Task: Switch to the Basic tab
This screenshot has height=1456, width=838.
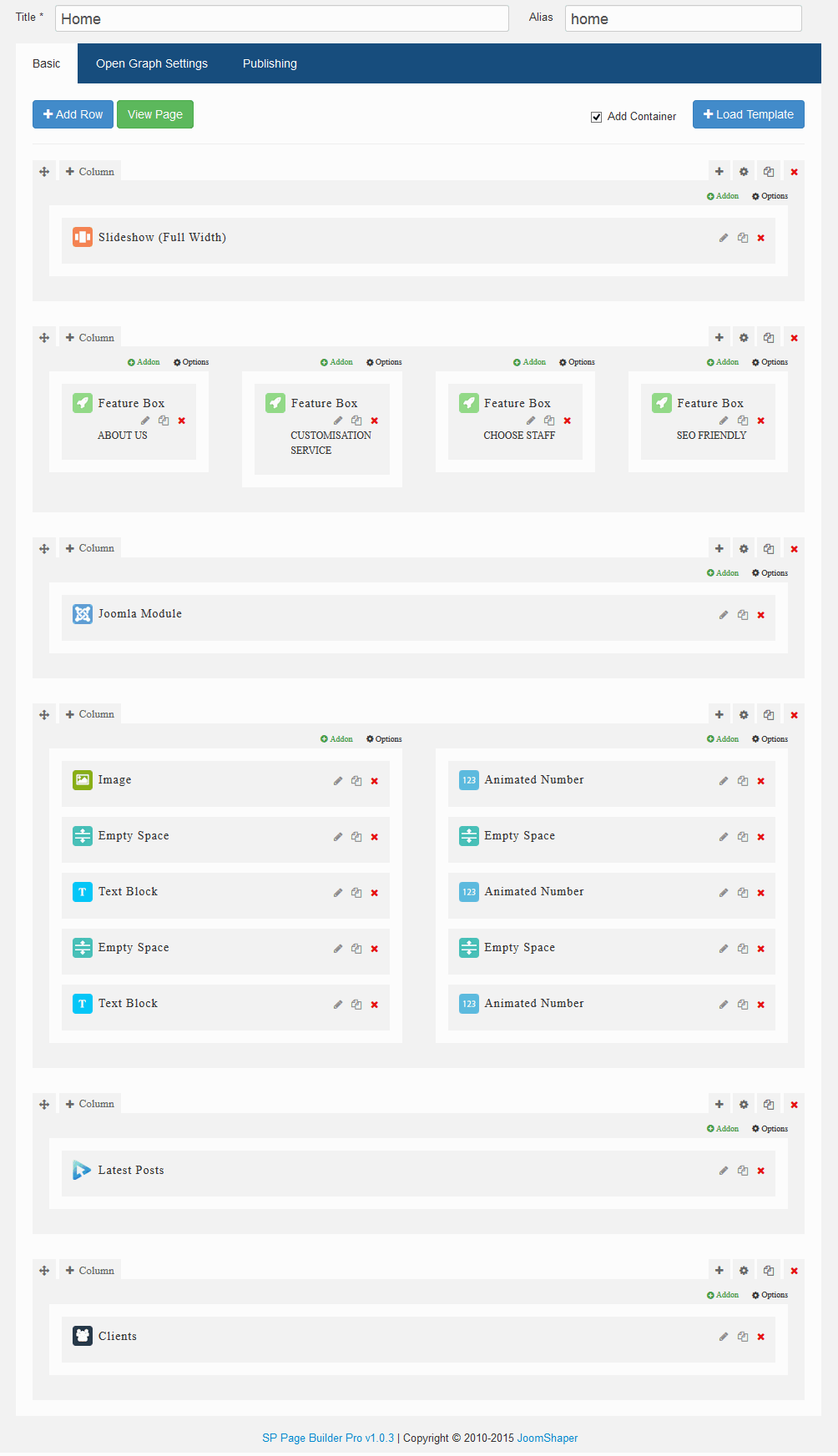Action: (x=47, y=63)
